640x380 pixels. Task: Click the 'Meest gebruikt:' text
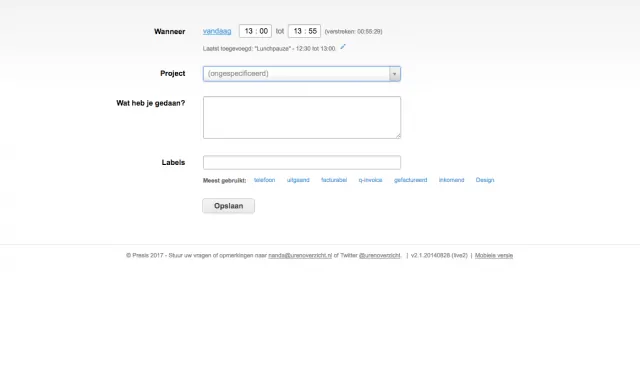click(x=224, y=180)
